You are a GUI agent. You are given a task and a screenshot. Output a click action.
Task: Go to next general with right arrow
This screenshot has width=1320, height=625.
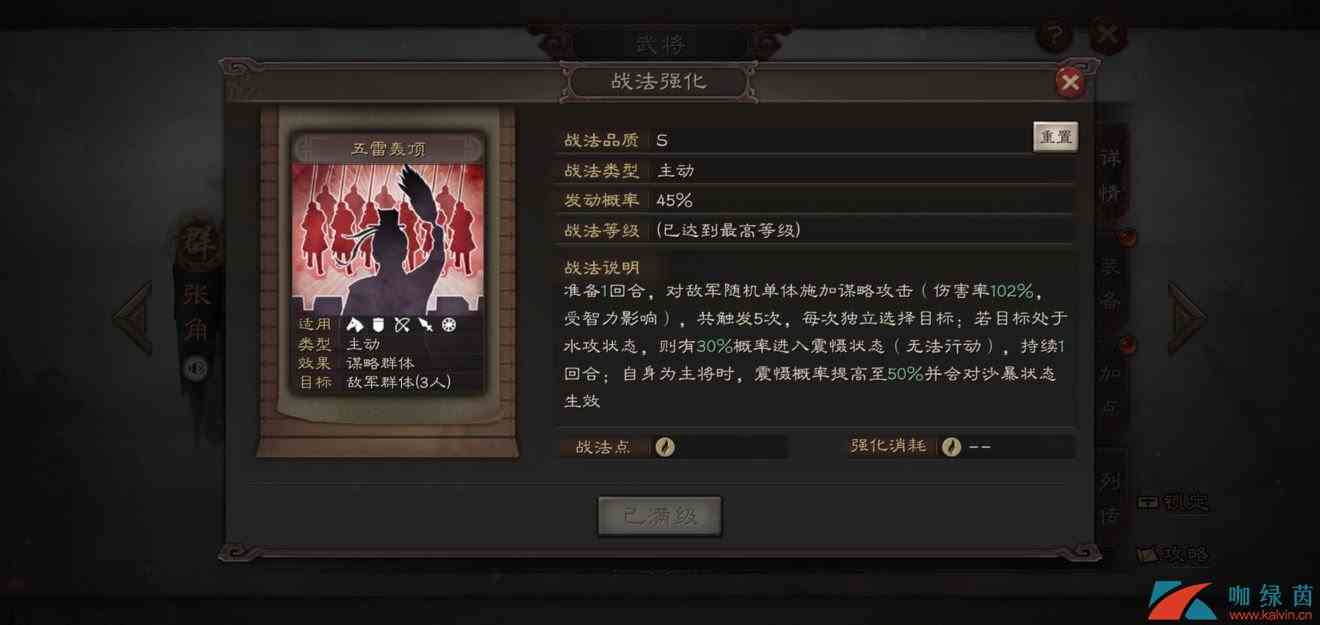tap(1187, 318)
